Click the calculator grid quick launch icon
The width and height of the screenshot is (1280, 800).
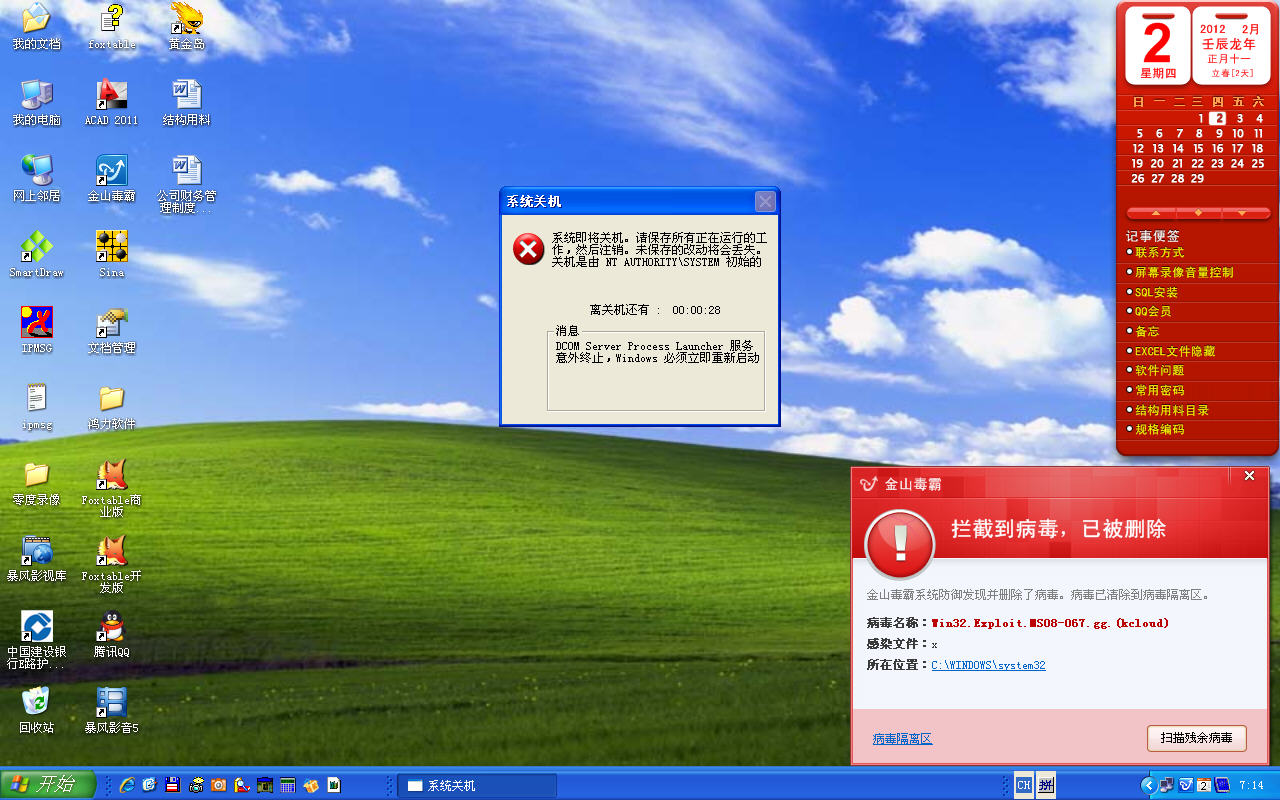coord(288,785)
